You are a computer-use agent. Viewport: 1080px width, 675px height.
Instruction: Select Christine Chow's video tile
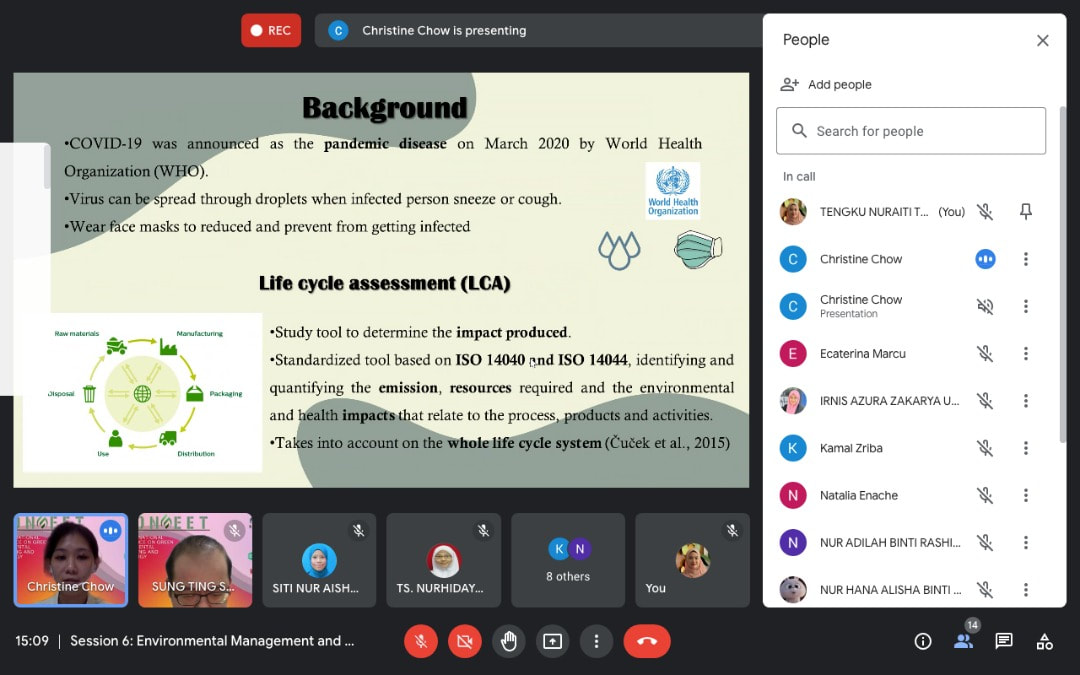pyautogui.click(x=70, y=560)
